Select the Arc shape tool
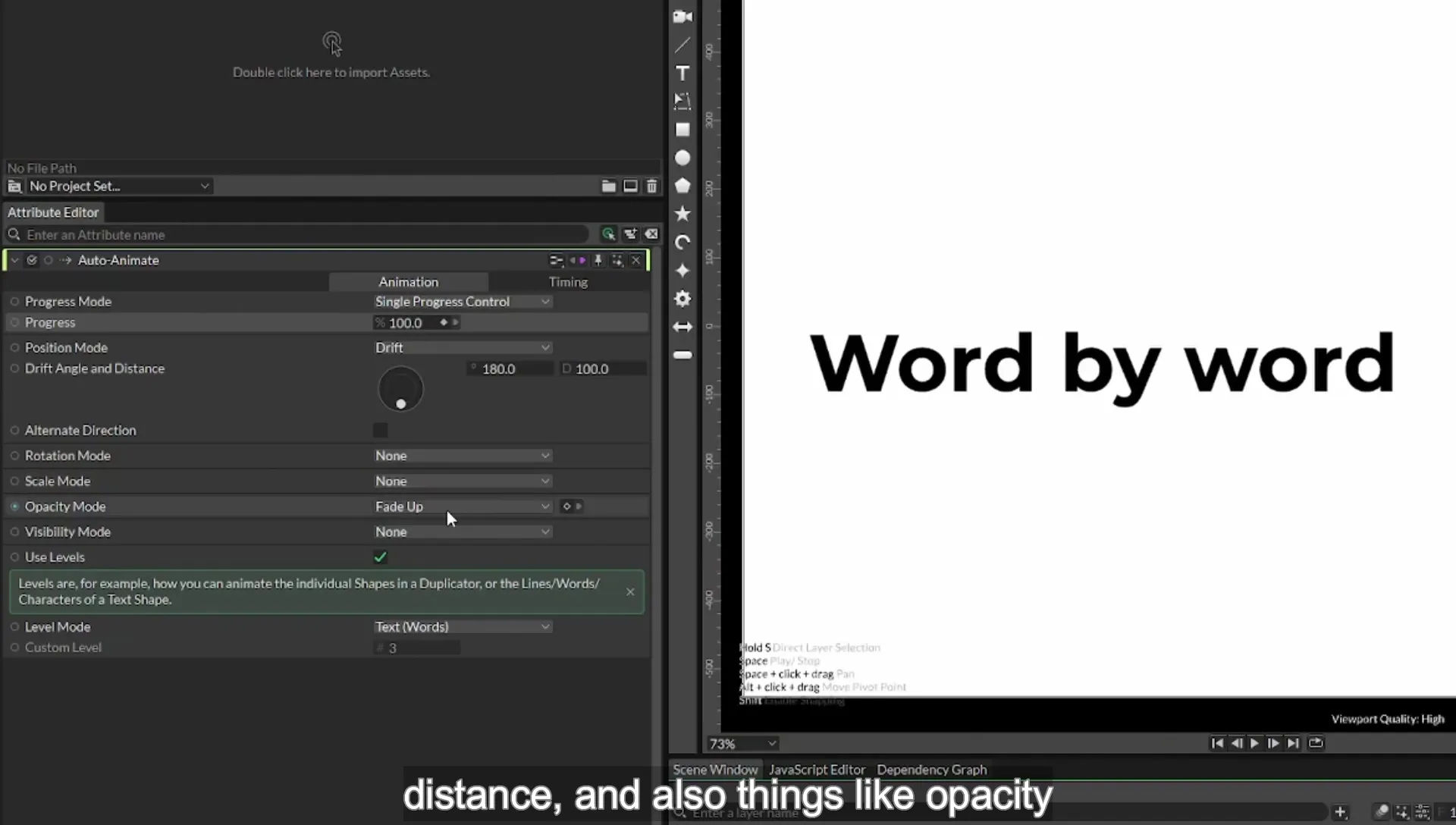 click(682, 243)
